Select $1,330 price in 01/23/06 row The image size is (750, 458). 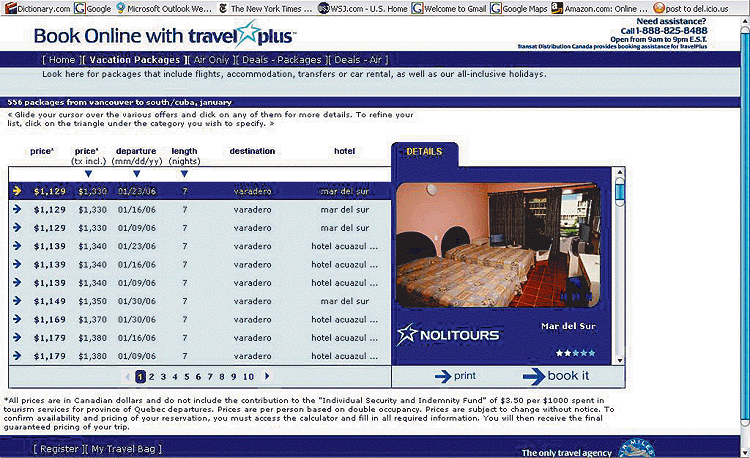point(93,191)
